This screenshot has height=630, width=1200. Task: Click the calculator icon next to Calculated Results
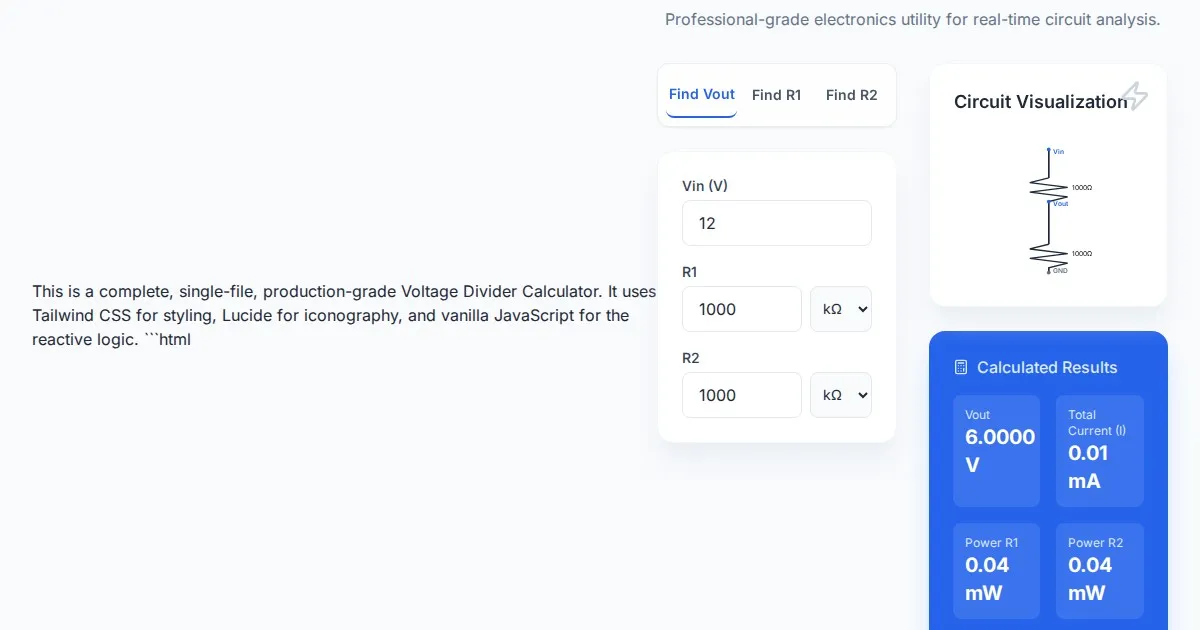(x=961, y=367)
